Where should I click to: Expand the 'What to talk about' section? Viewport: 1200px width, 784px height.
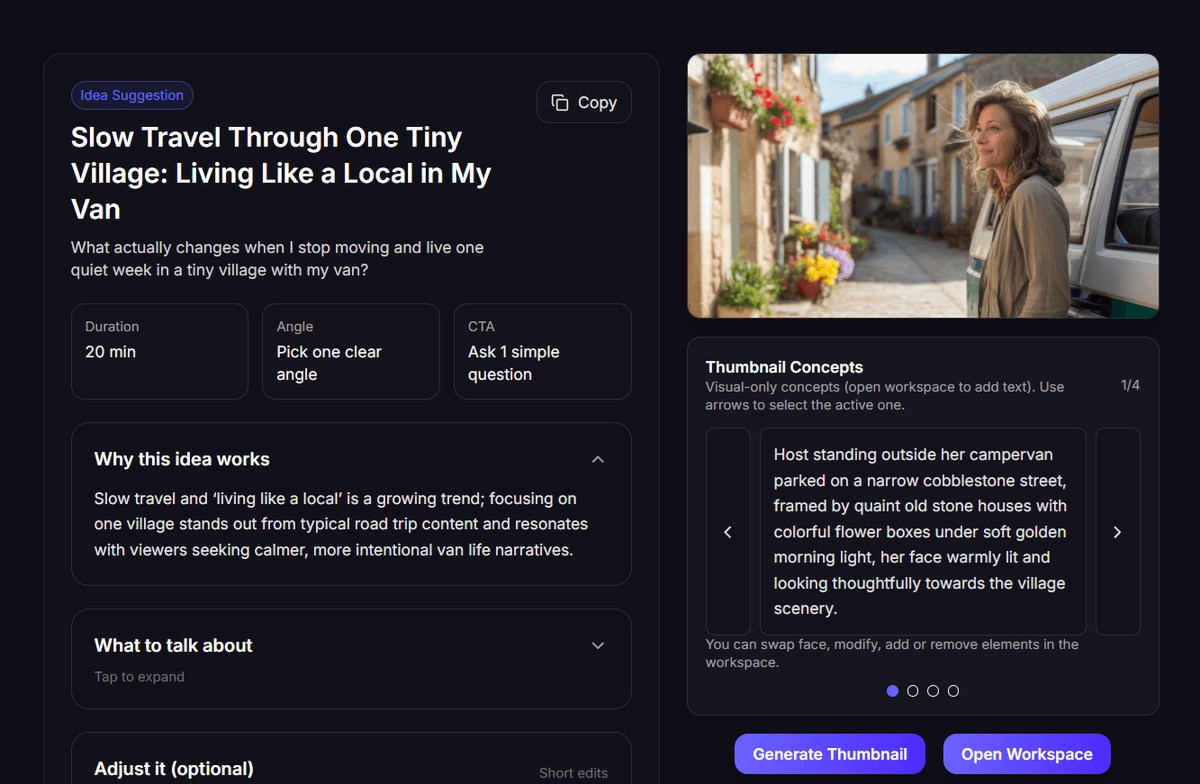[597, 645]
